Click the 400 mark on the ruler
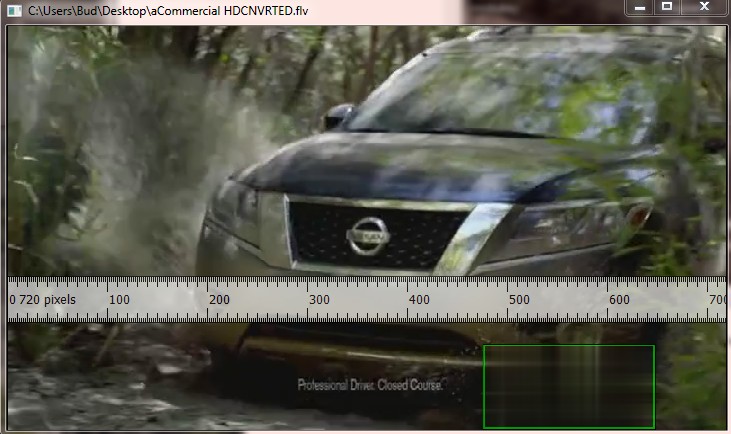The height and width of the screenshot is (434, 731). pos(419,300)
